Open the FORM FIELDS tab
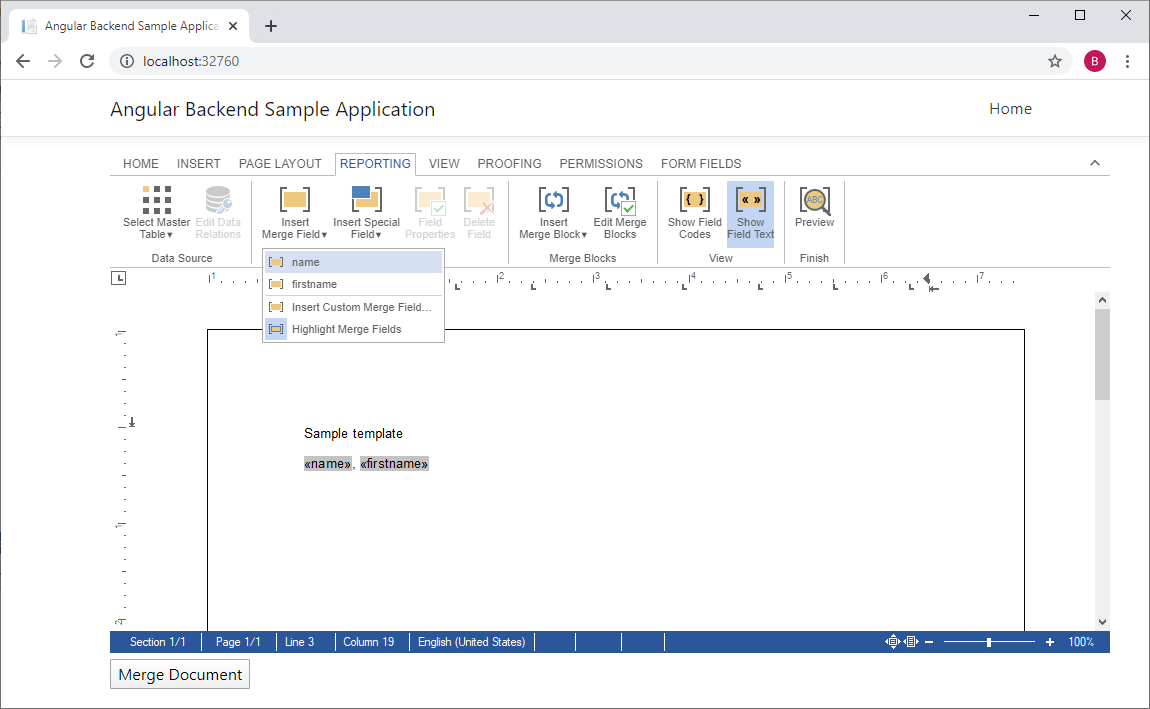1150x709 pixels. coord(701,164)
